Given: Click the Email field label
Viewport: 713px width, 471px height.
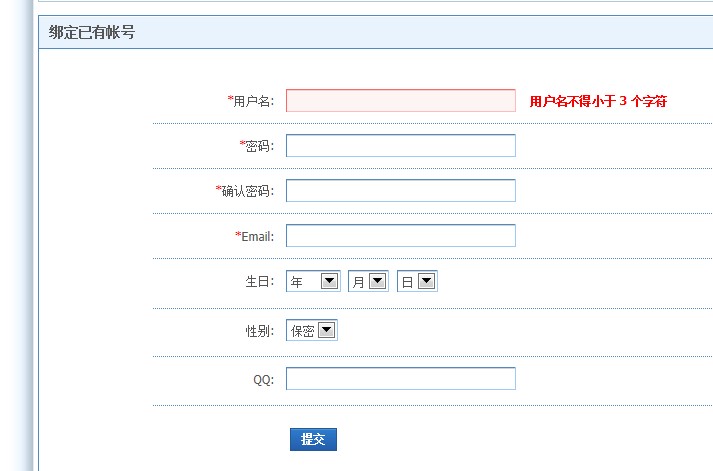Looking at the screenshot, I should [x=257, y=237].
